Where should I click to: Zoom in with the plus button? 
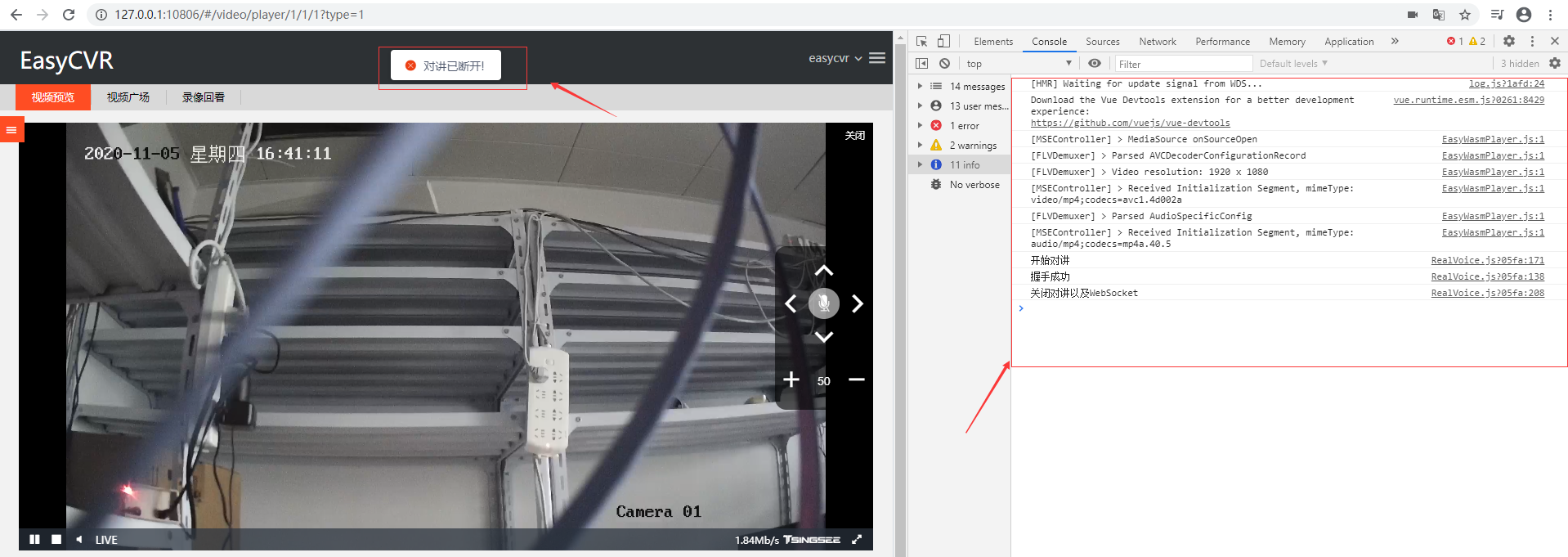(791, 380)
